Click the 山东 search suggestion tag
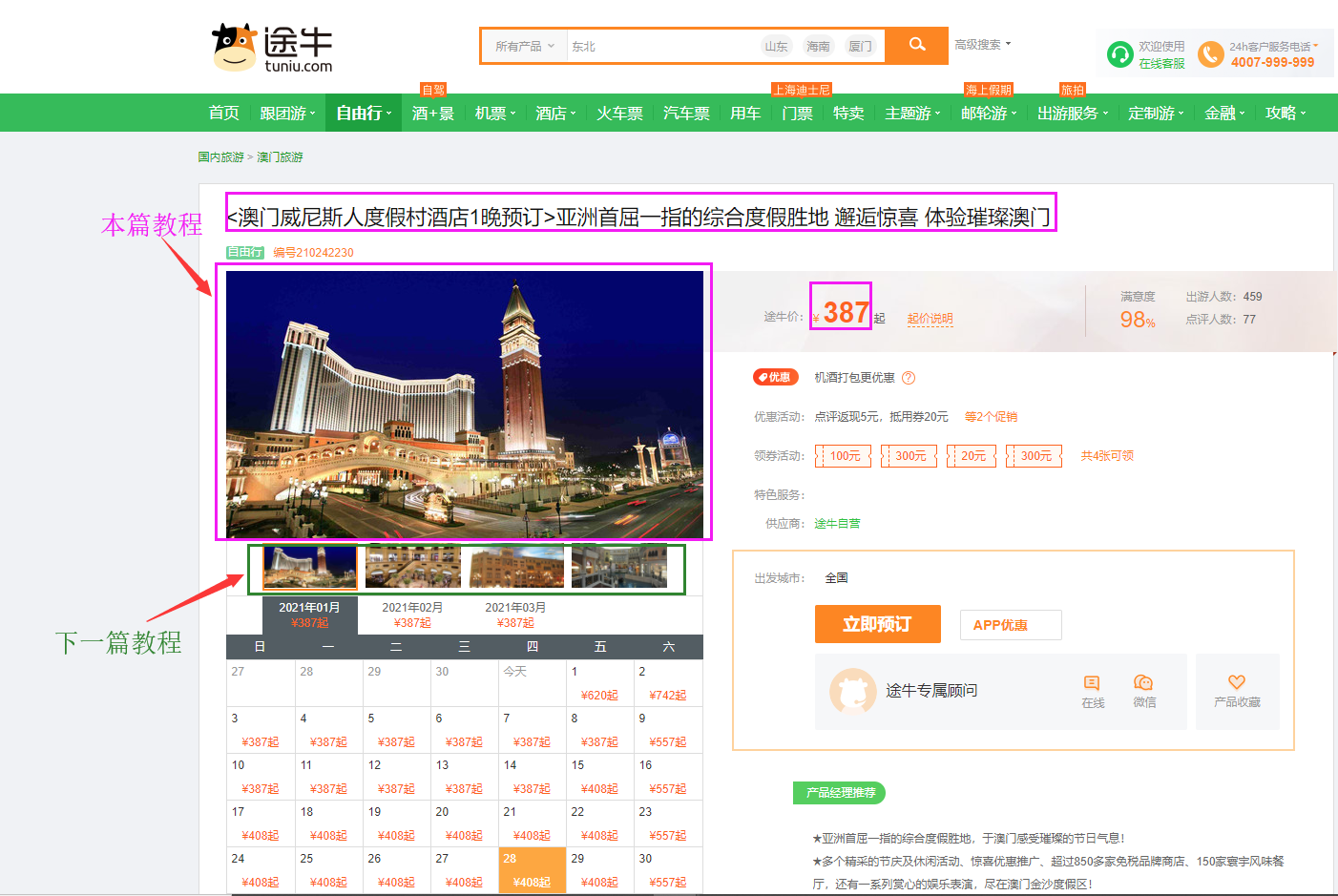This screenshot has width=1338, height=896. coord(776,46)
